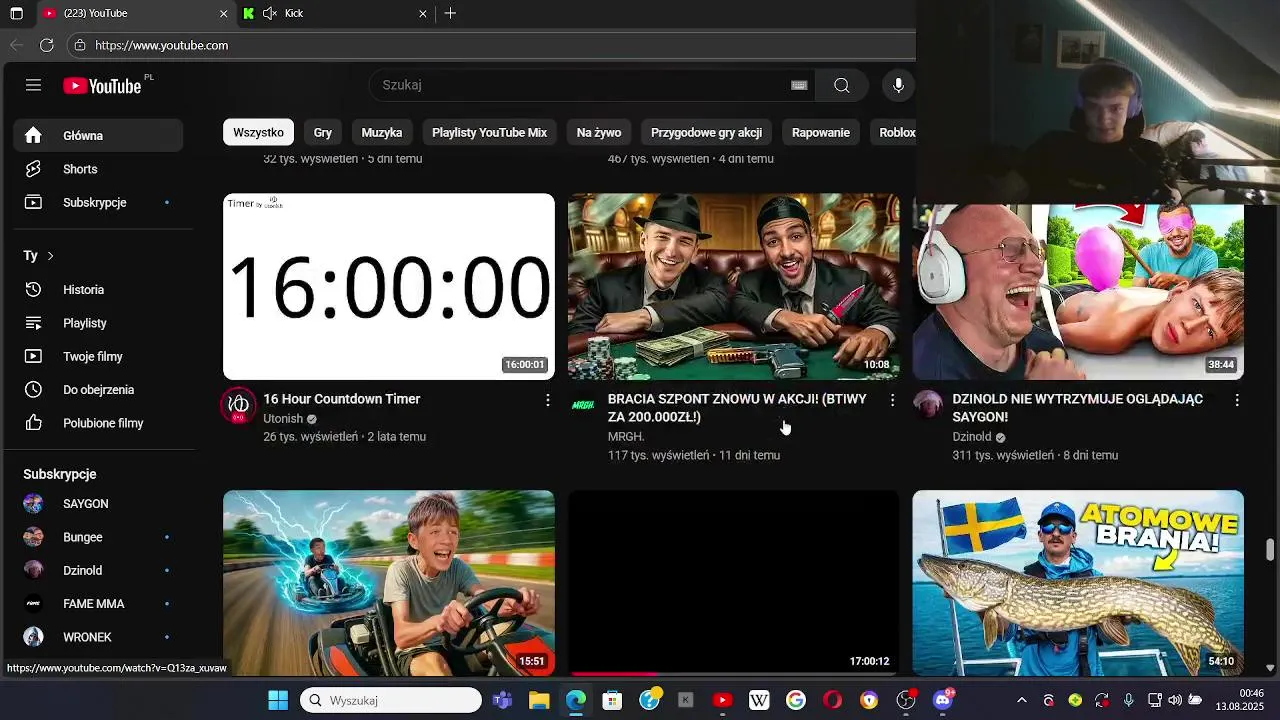Open more options for DZINOLD NIE WYTRZYMUJE video

pyautogui.click(x=1237, y=400)
